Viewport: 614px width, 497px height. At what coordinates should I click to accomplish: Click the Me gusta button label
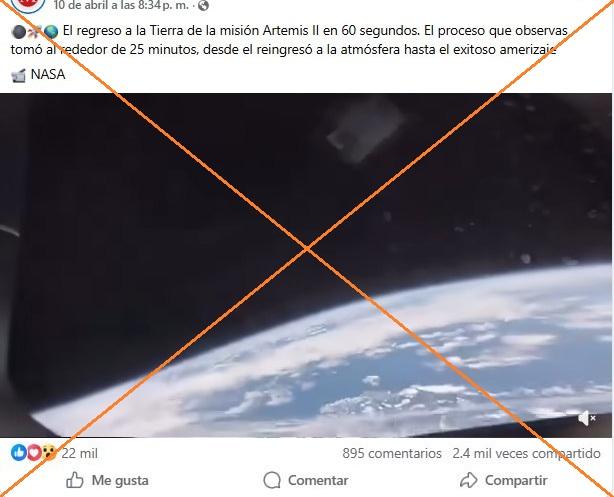120,481
